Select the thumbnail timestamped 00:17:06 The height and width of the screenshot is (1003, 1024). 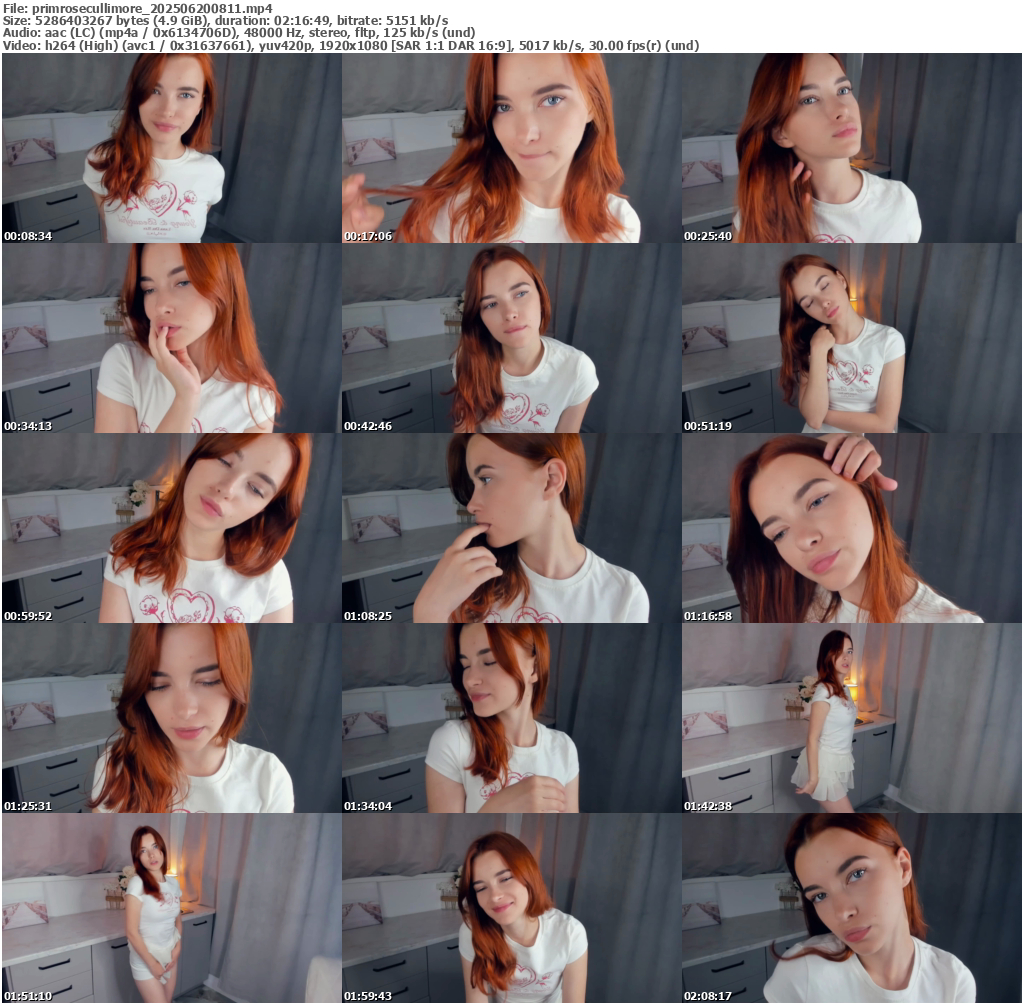(x=511, y=148)
